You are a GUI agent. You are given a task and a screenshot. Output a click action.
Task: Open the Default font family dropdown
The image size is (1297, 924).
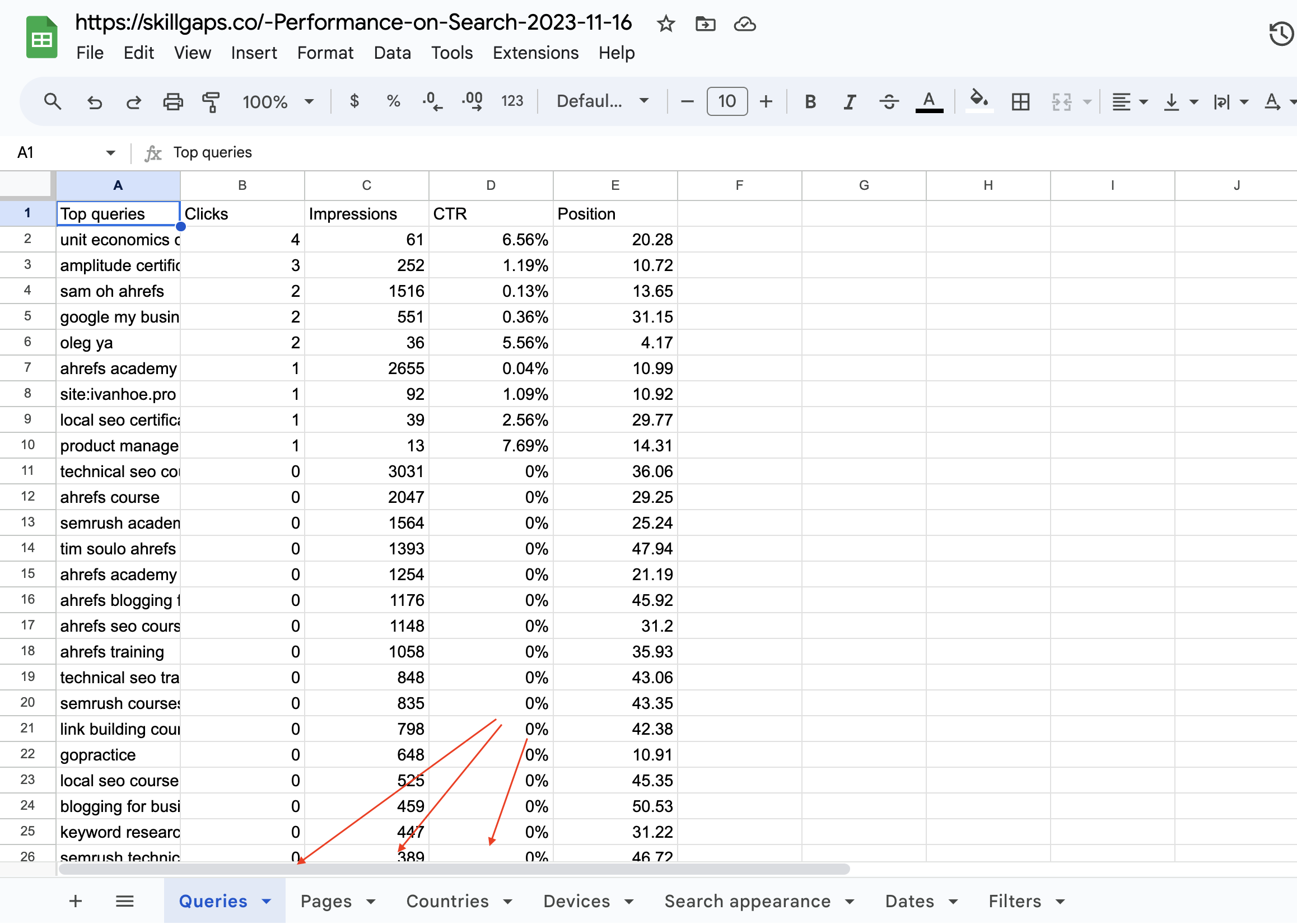tap(602, 102)
